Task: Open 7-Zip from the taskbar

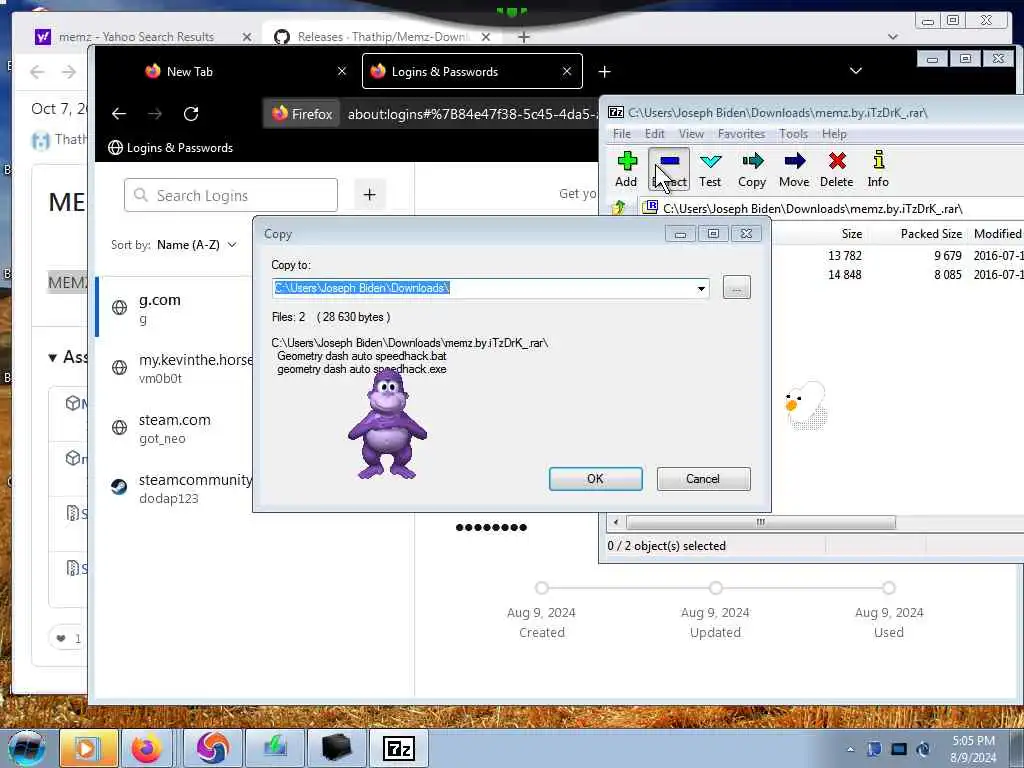Action: [399, 748]
